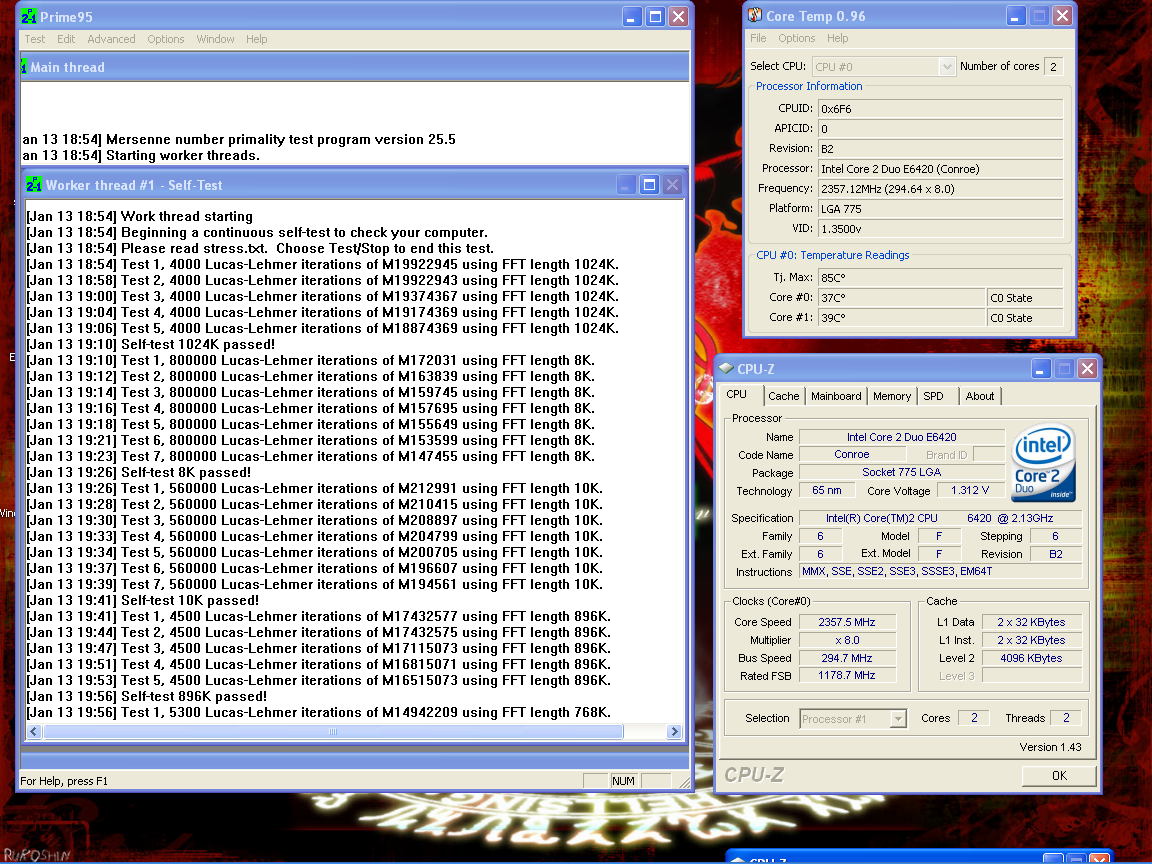Click the Core #1 temperature 39C°

(x=901, y=317)
